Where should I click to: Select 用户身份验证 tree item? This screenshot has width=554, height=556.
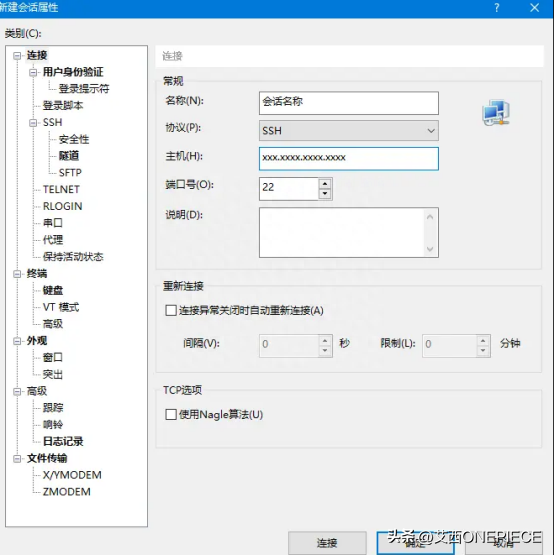(73, 72)
